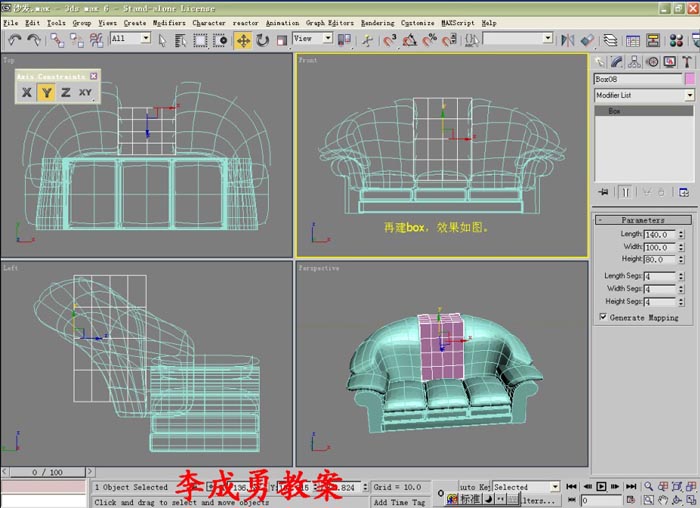Open the Utilities hammer panel
700x508 pixels.
tap(687, 62)
